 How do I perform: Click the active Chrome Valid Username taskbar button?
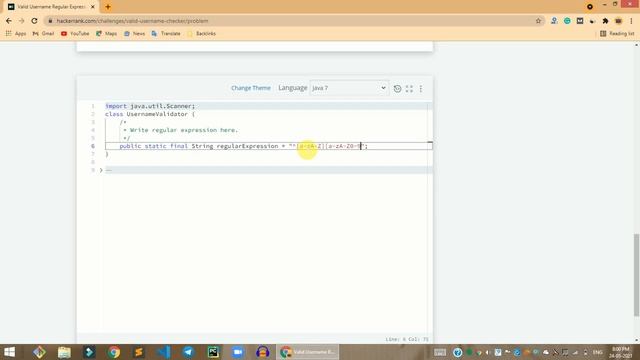click(x=308, y=352)
